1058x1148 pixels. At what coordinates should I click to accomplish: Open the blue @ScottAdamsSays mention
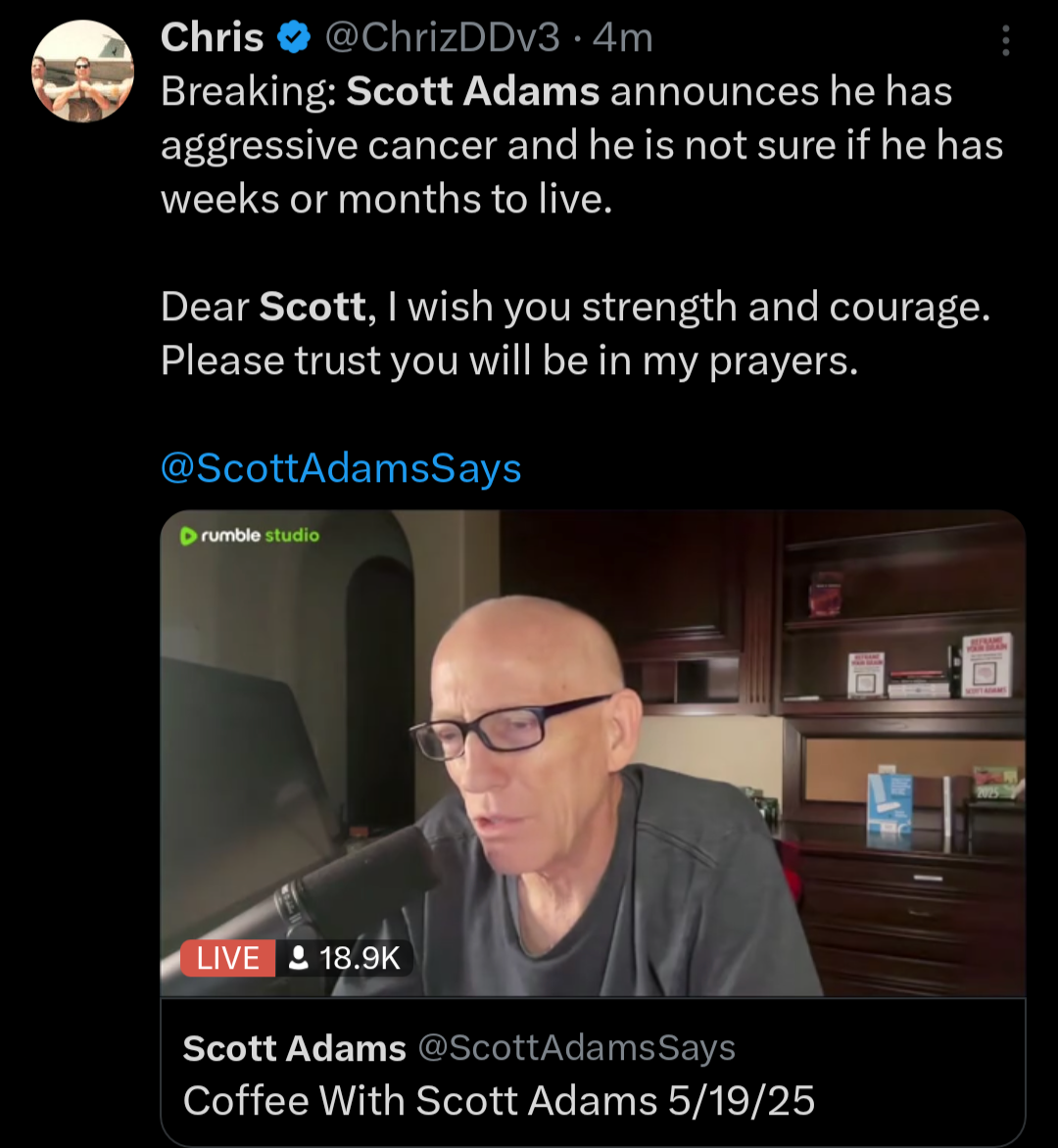click(341, 468)
